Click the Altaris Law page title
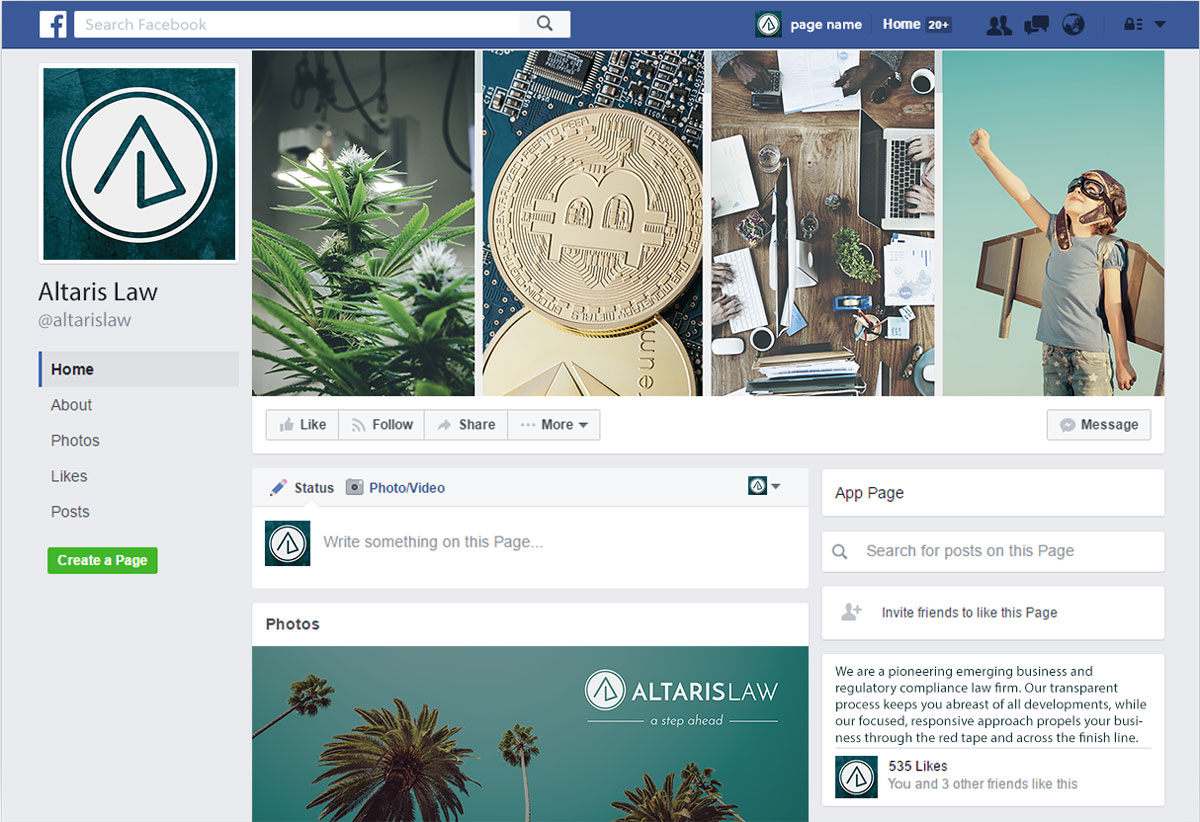This screenshot has width=1200, height=822. (x=98, y=292)
